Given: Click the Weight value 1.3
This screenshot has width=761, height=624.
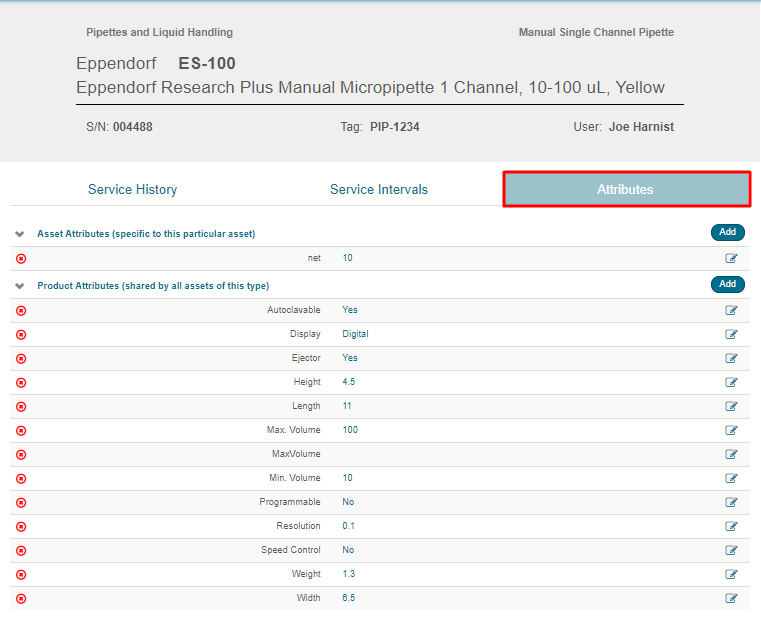Looking at the screenshot, I should click(348, 574).
